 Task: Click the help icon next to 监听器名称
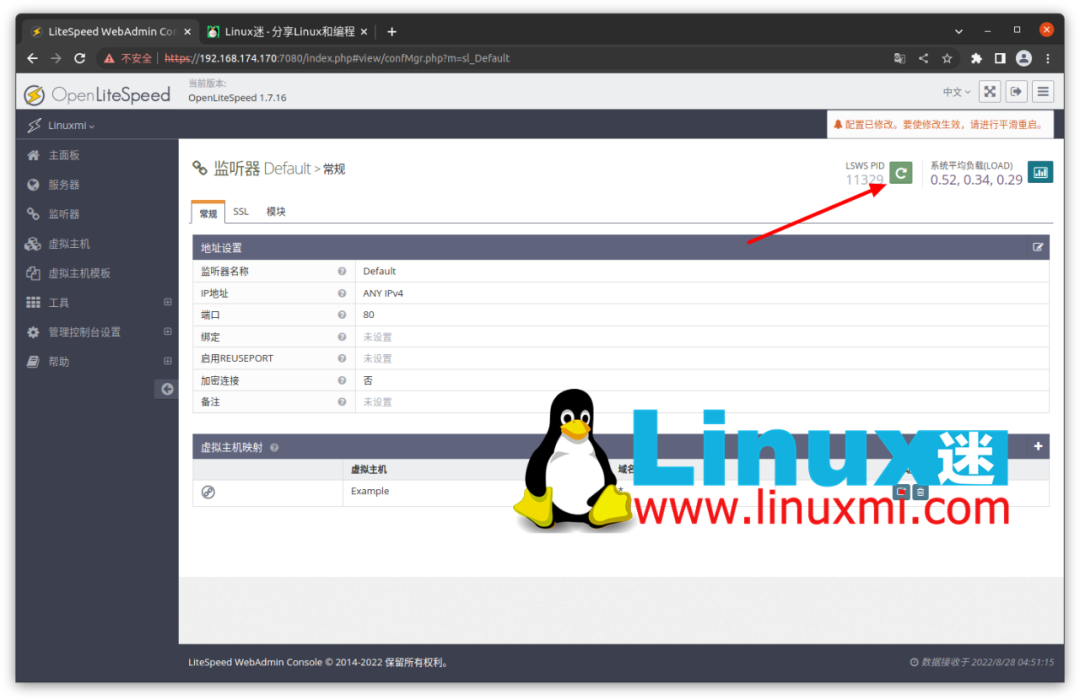tap(342, 271)
